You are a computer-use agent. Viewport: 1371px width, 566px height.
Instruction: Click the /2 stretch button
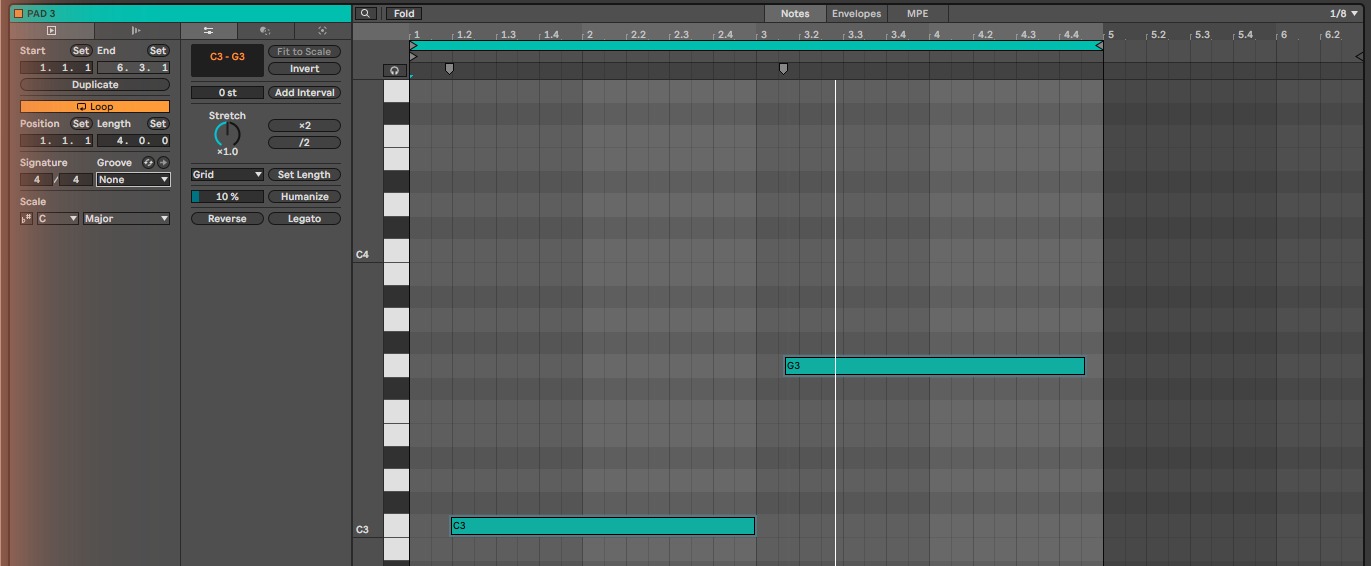(x=304, y=142)
